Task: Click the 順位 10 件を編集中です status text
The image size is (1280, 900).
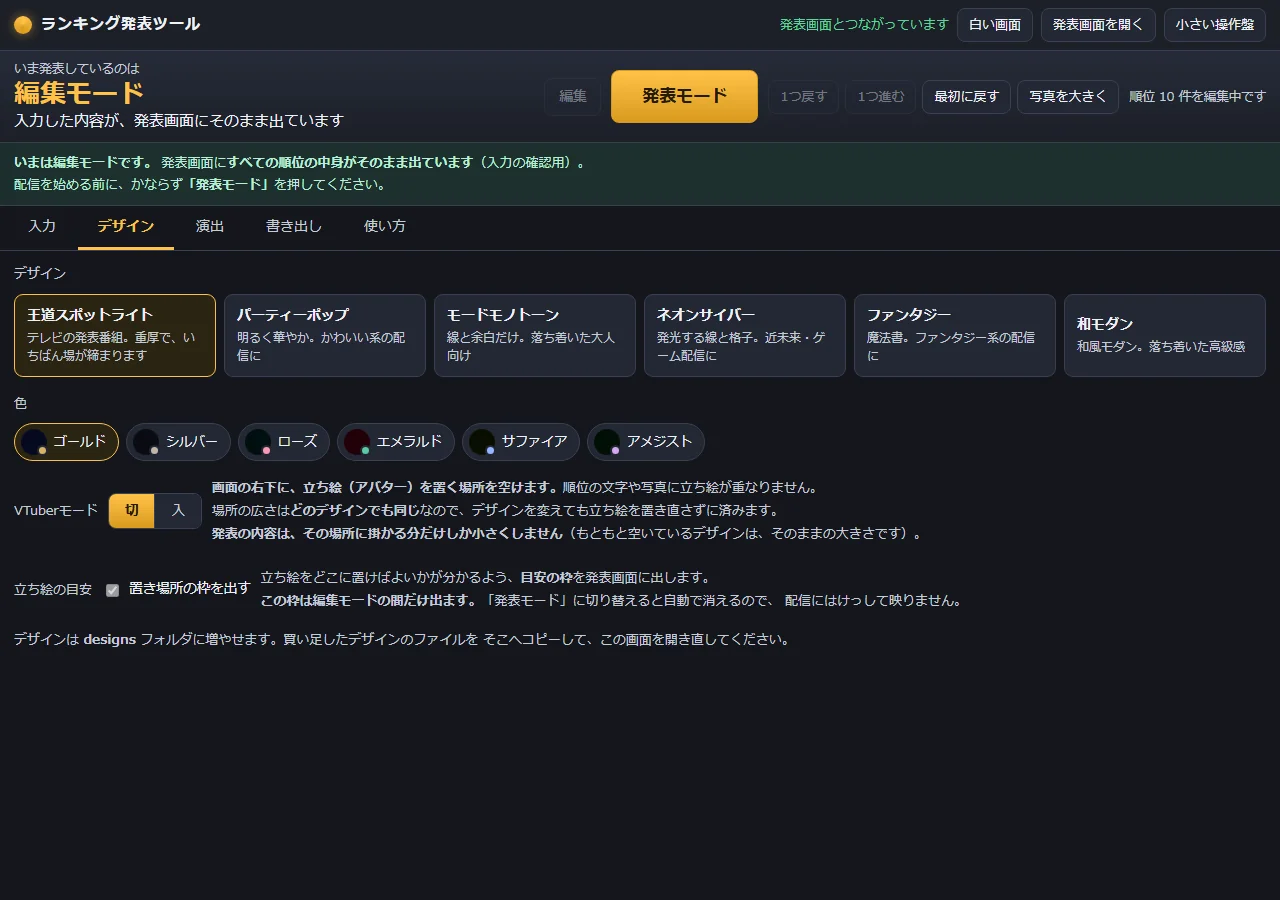Action: pos(1197,97)
